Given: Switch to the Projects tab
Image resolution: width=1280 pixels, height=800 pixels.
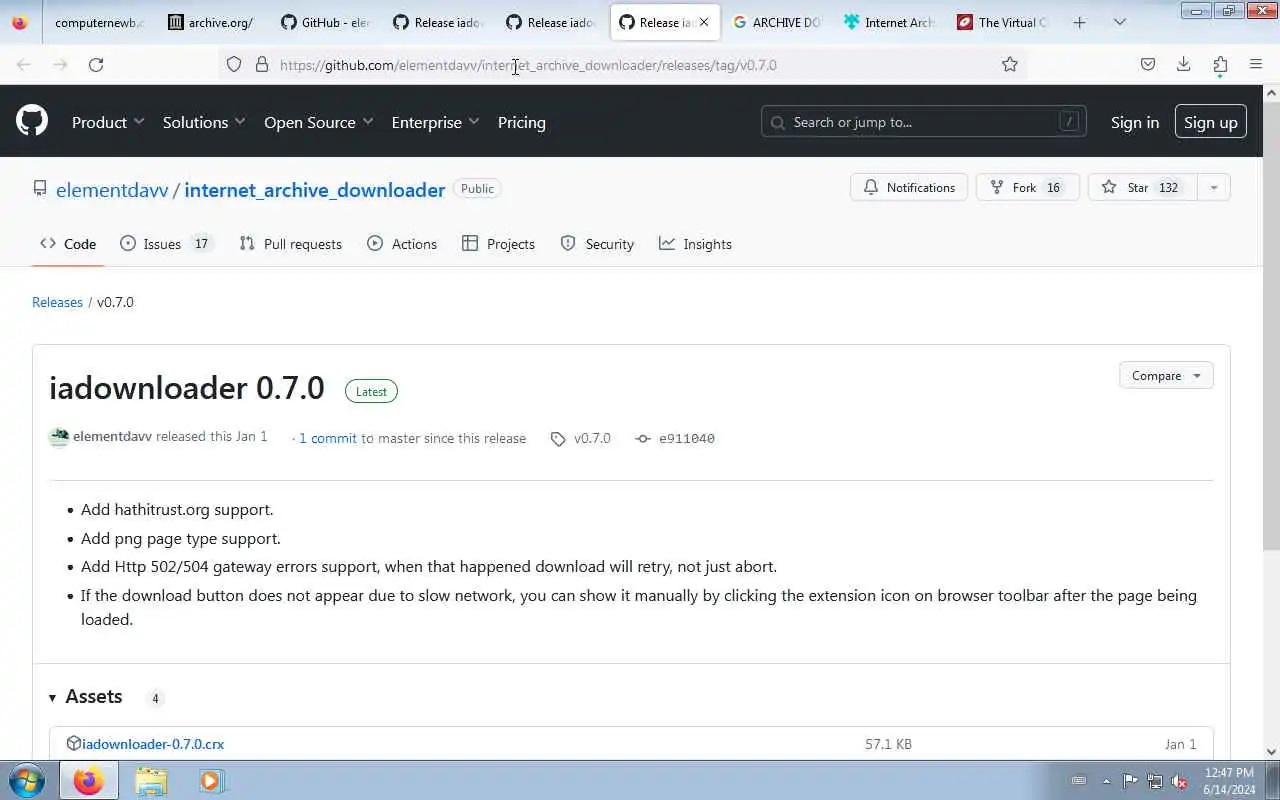Looking at the screenshot, I should tap(499, 244).
